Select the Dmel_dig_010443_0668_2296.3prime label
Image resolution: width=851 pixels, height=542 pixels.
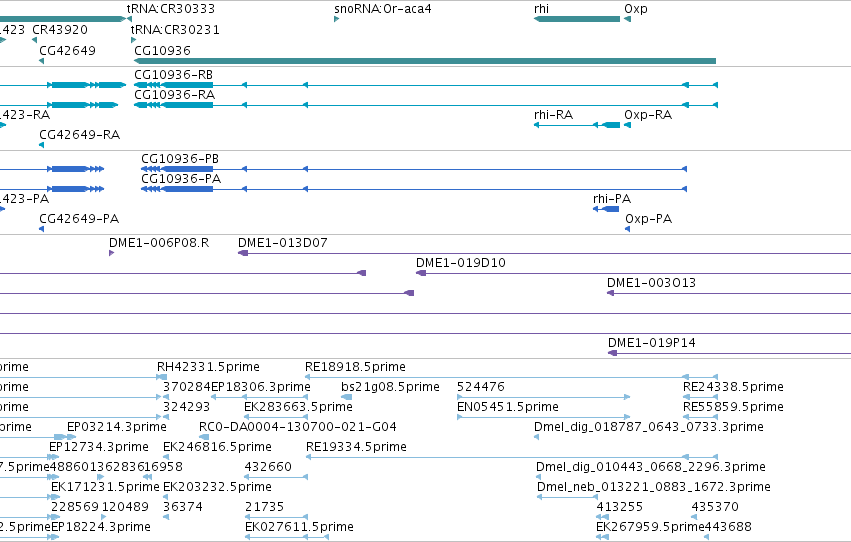651,467
